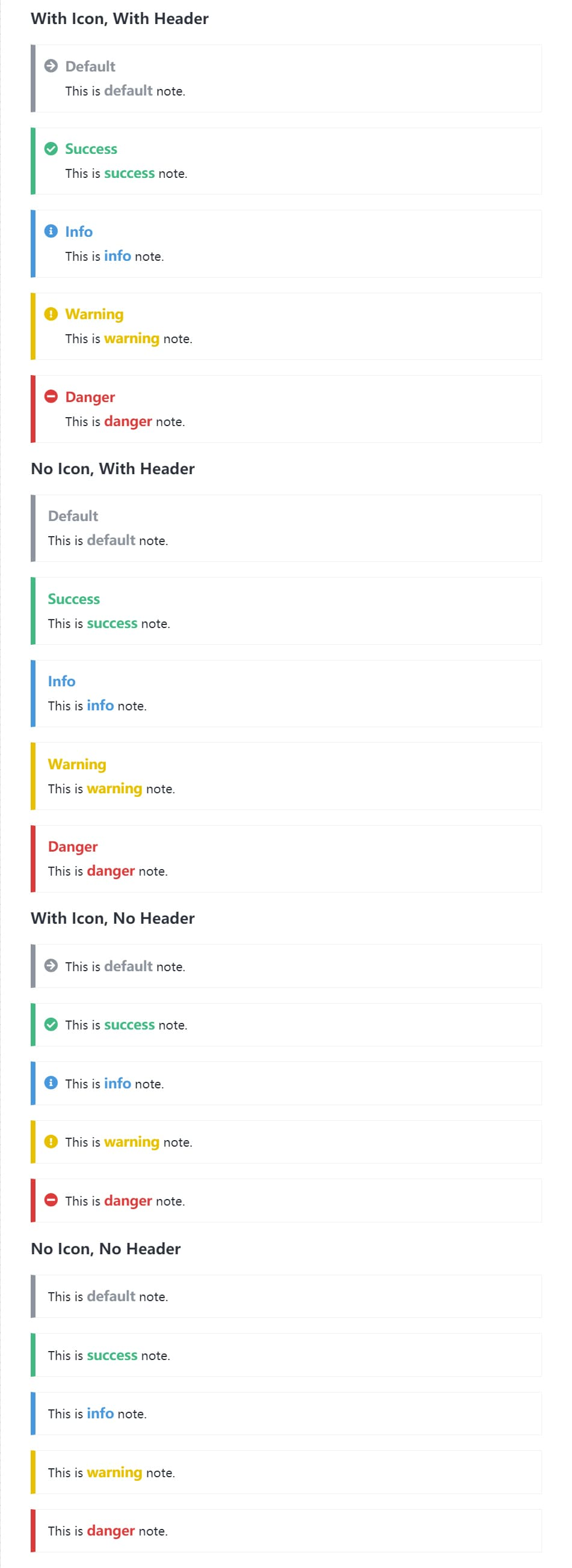Click the "No Icon, With Header" section heading
This screenshot has height=1568, width=572.
click(112, 469)
